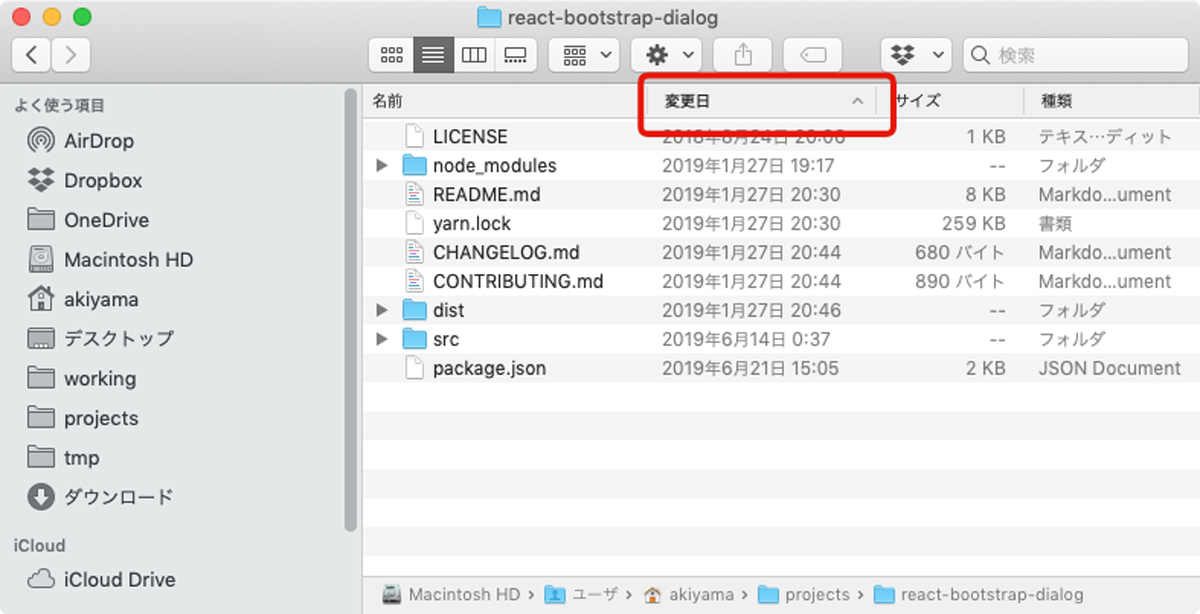The height and width of the screenshot is (614, 1200).
Task: Select iCloud Drive in the sidebar
Action: click(x=119, y=580)
